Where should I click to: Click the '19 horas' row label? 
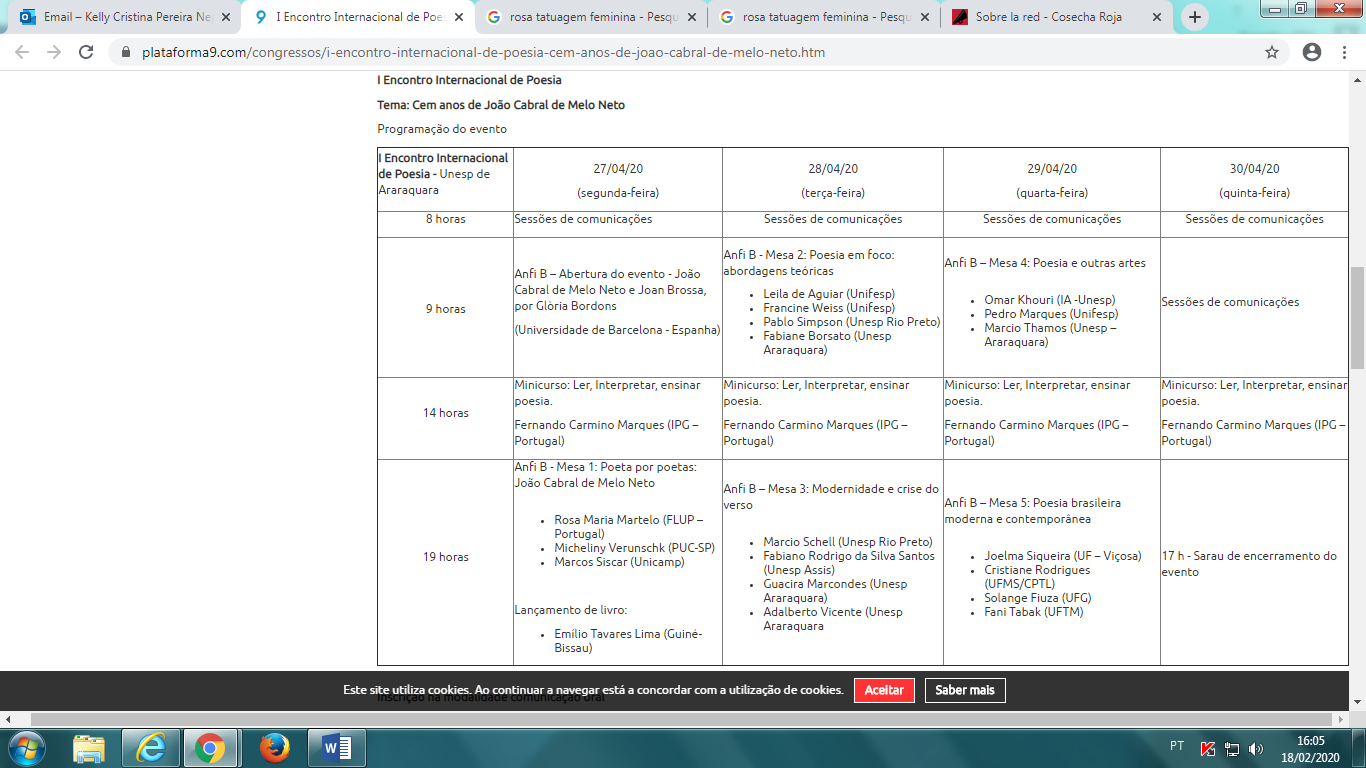point(445,557)
